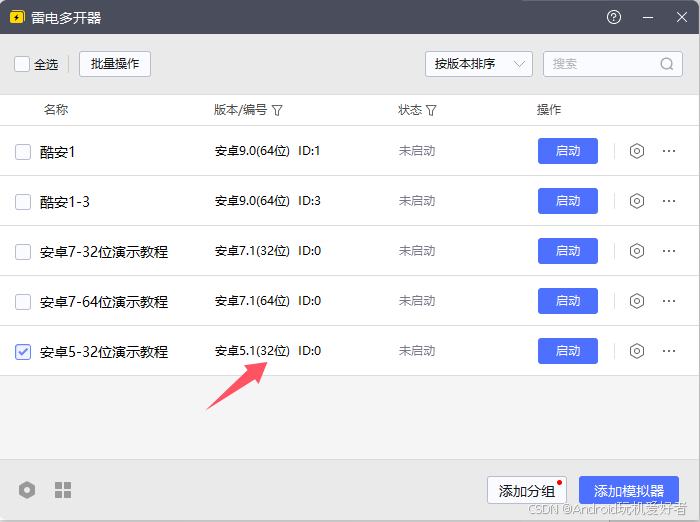Screen dimensions: 700x522
Task: Open more options for 酷安1
Action: (669, 151)
